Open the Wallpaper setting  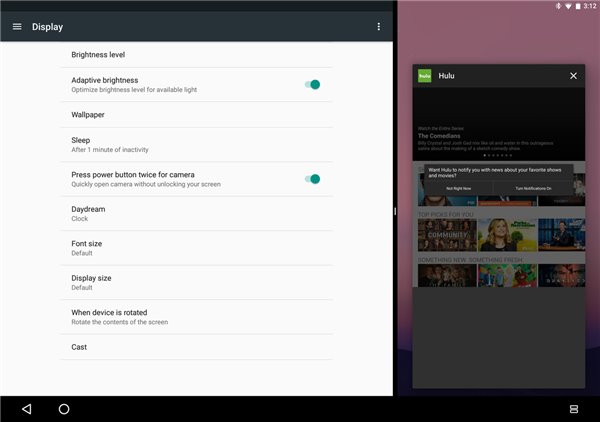coord(196,114)
